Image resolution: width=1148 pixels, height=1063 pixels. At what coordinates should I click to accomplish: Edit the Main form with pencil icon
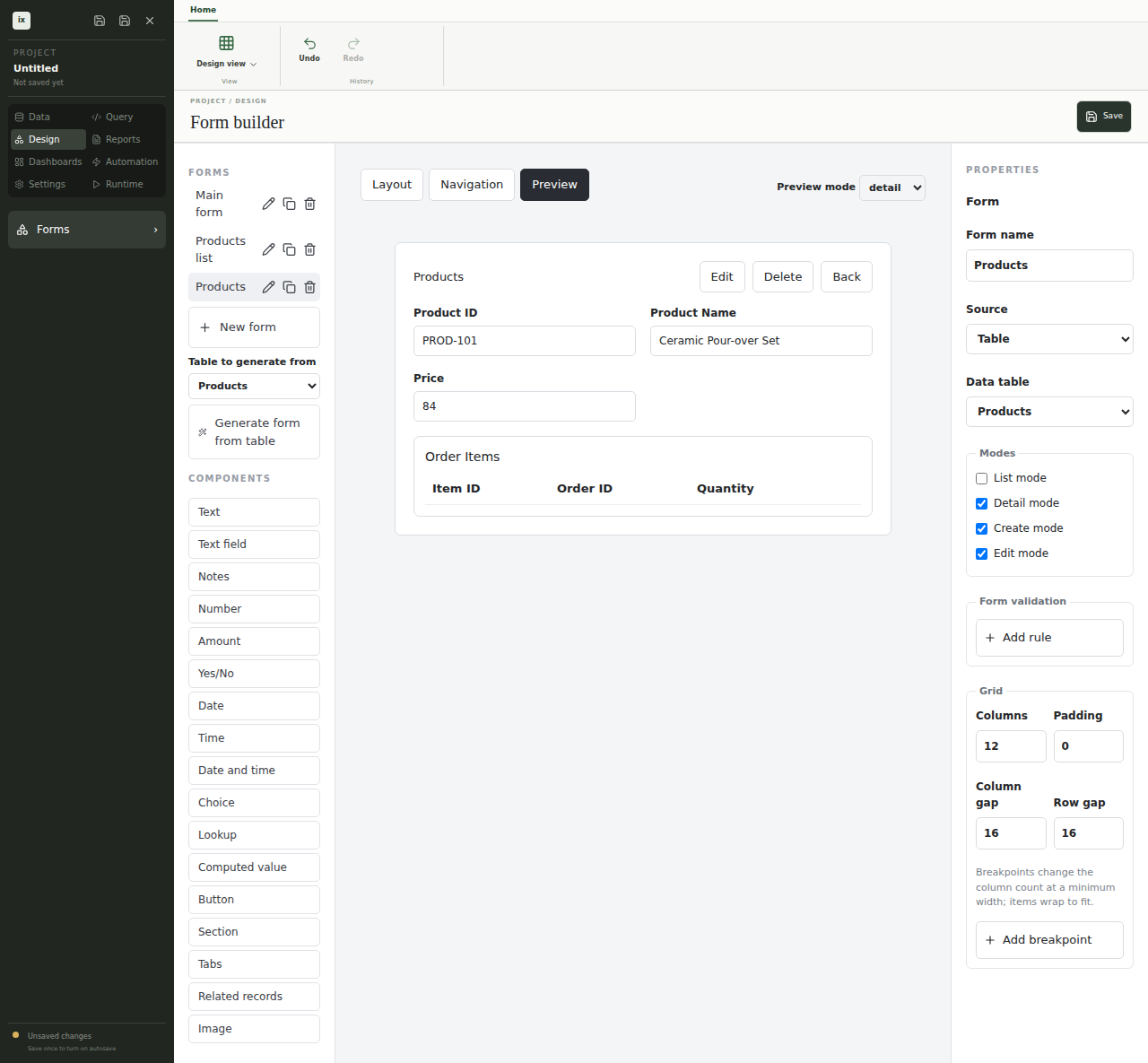[268, 204]
